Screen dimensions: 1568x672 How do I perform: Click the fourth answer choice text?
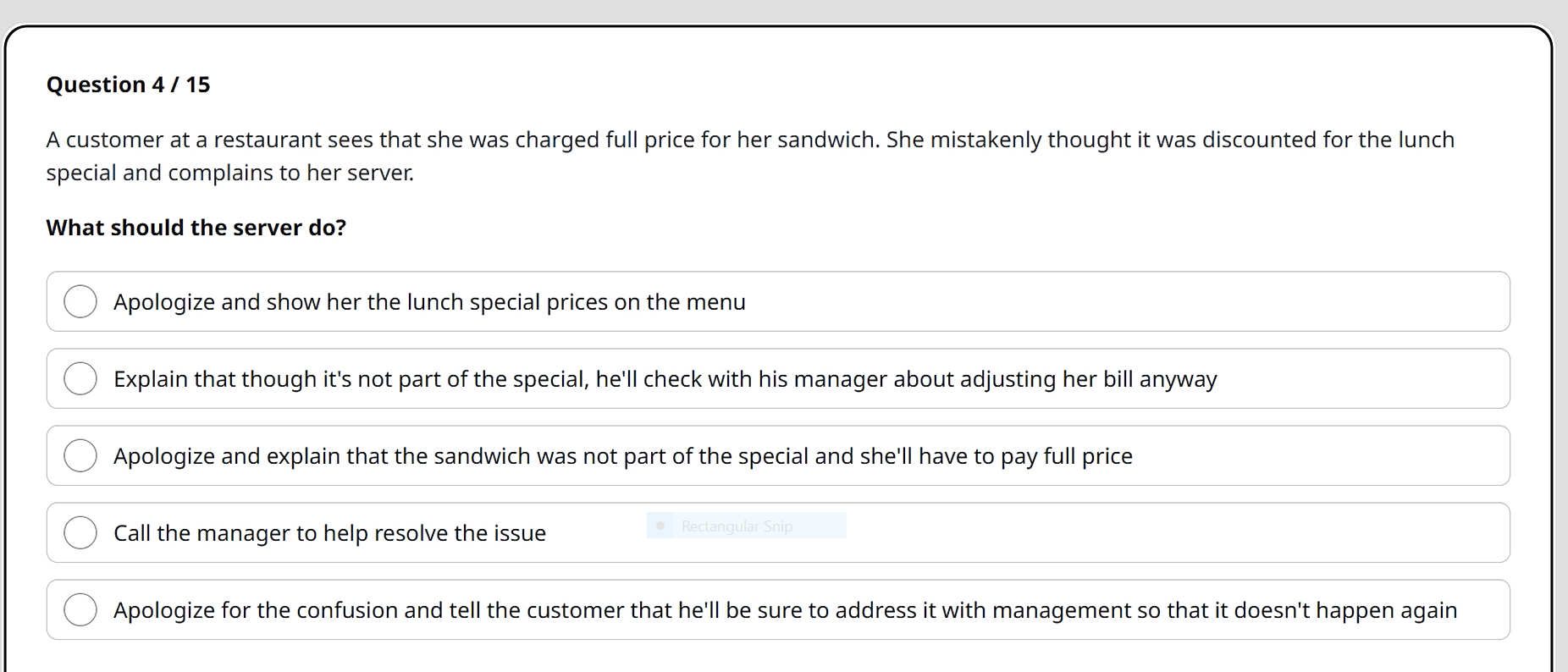(x=330, y=532)
